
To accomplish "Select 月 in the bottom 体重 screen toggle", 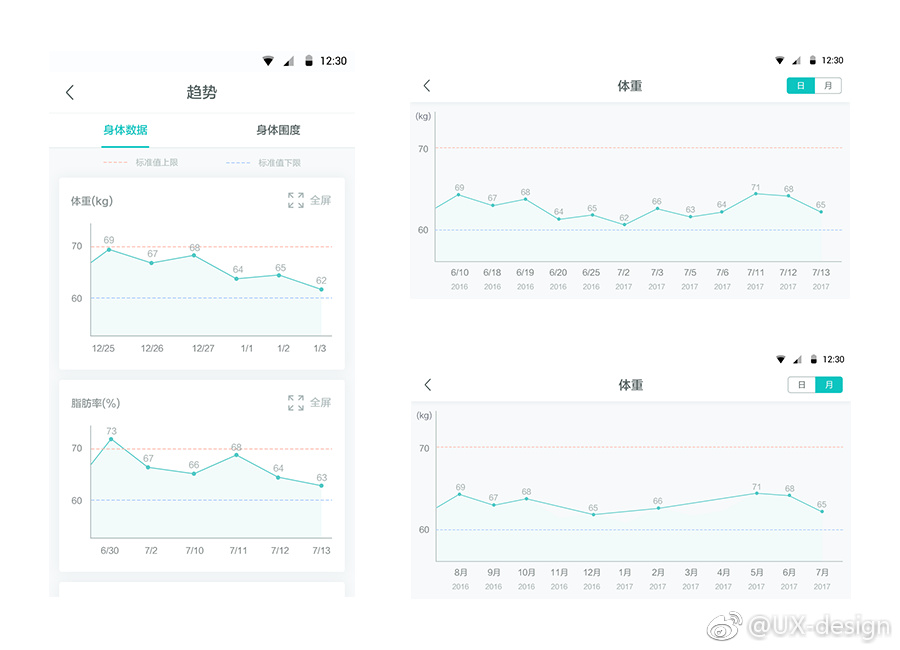I will (829, 385).
